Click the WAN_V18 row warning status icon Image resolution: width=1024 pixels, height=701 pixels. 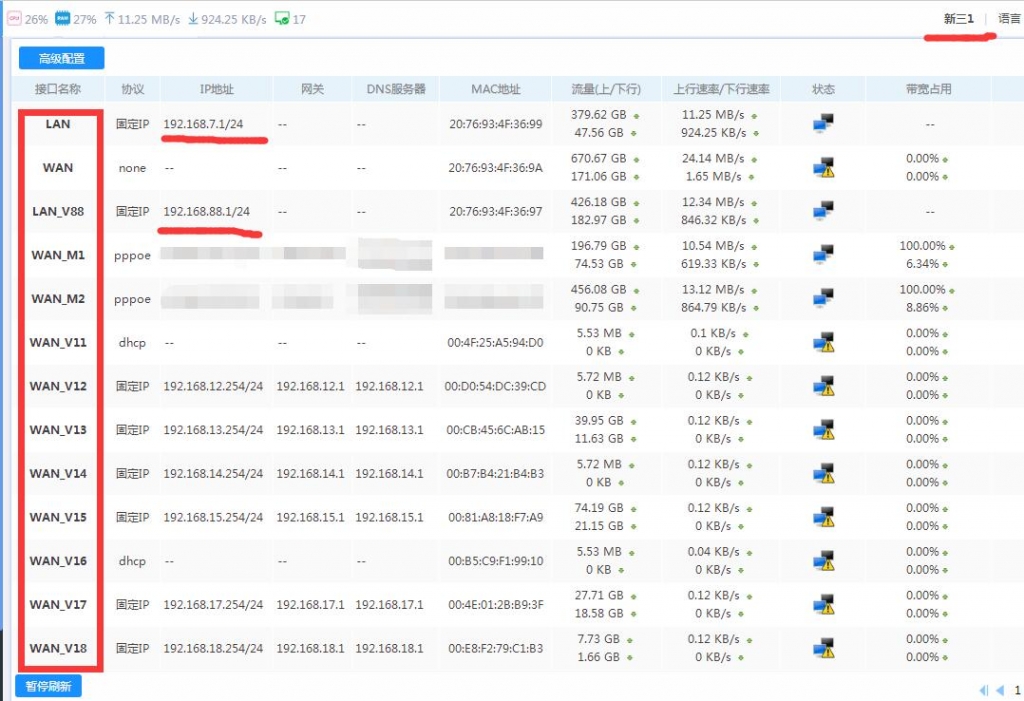823,648
